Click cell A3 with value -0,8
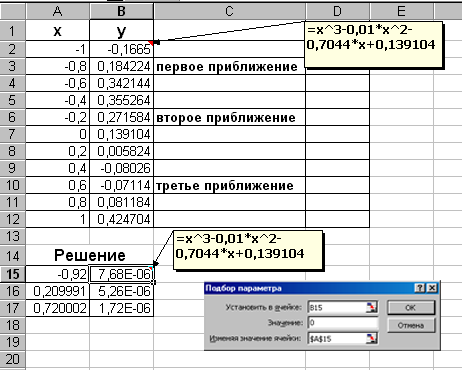462x370 pixels. point(57,66)
